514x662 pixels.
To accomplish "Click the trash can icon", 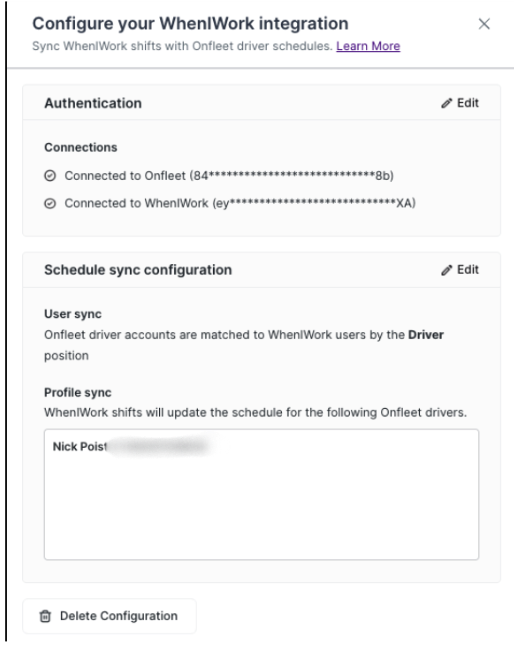I will pyautogui.click(x=45, y=616).
